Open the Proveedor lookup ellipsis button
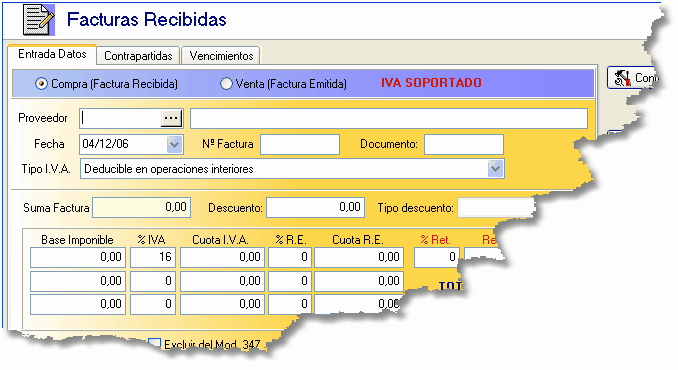Viewport: 678px width, 370px height. pyautogui.click(x=171, y=118)
